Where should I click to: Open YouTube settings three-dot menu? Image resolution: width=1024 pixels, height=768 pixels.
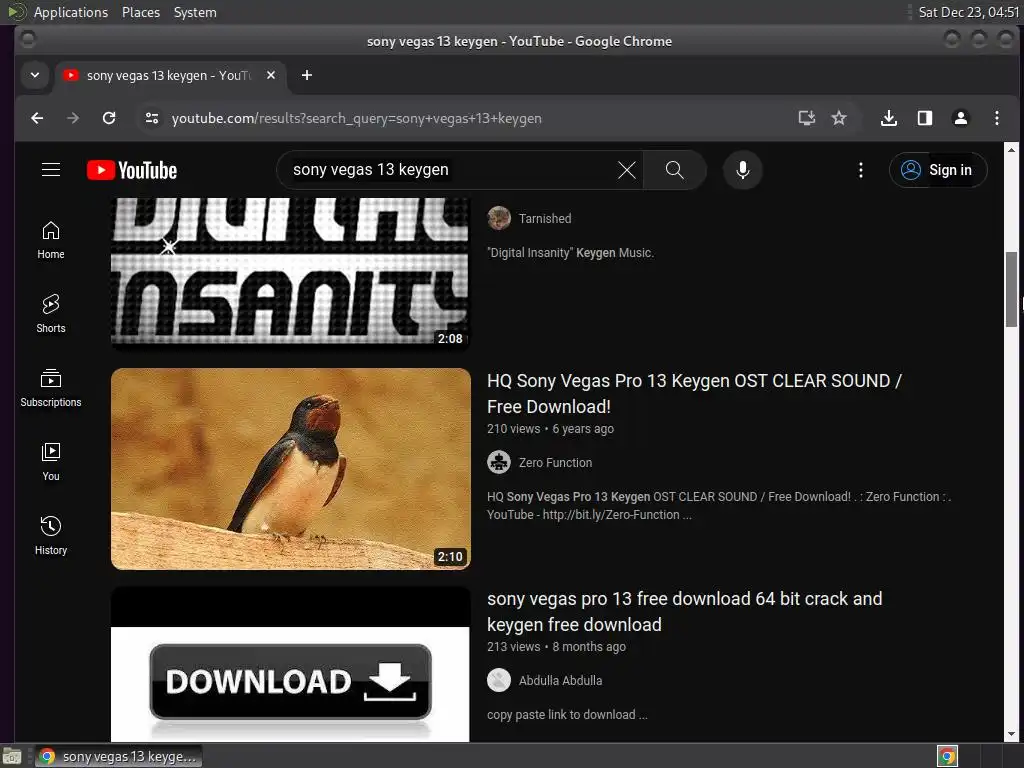click(861, 170)
